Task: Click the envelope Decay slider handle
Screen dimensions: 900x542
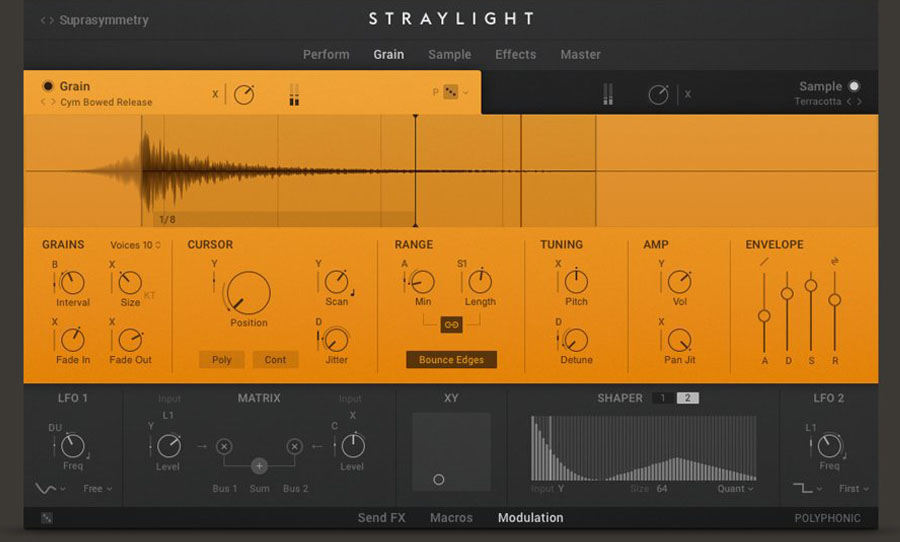Action: coord(788,293)
